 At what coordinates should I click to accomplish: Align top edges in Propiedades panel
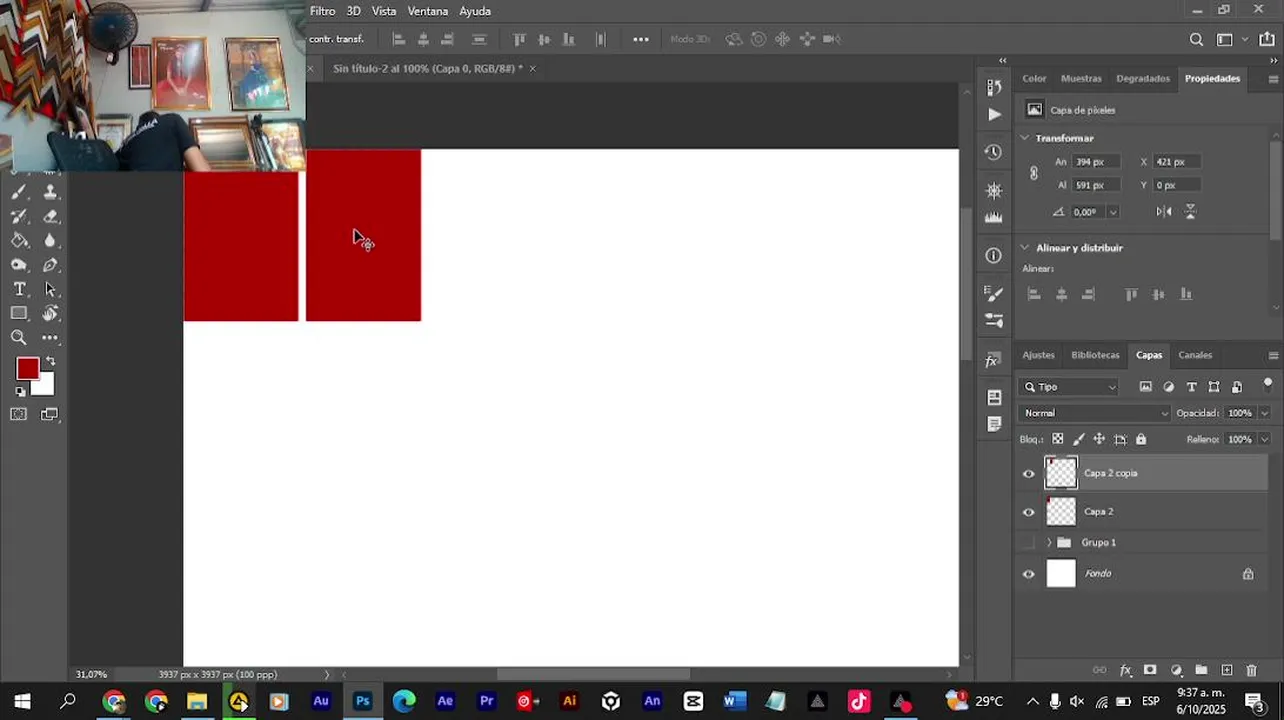click(1131, 294)
